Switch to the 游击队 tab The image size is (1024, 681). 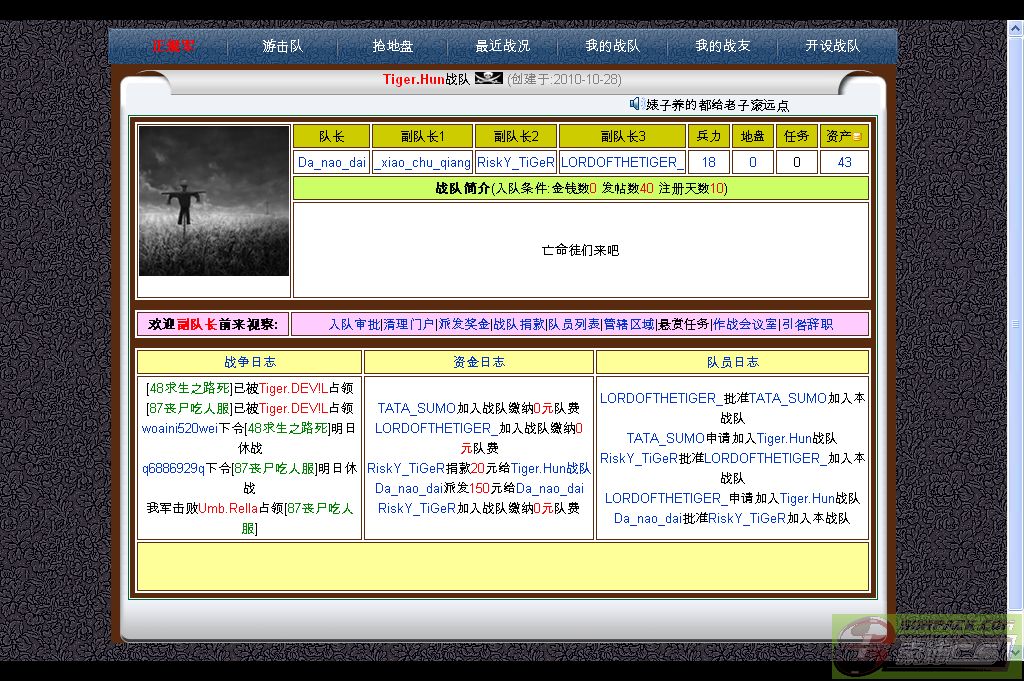[282, 46]
